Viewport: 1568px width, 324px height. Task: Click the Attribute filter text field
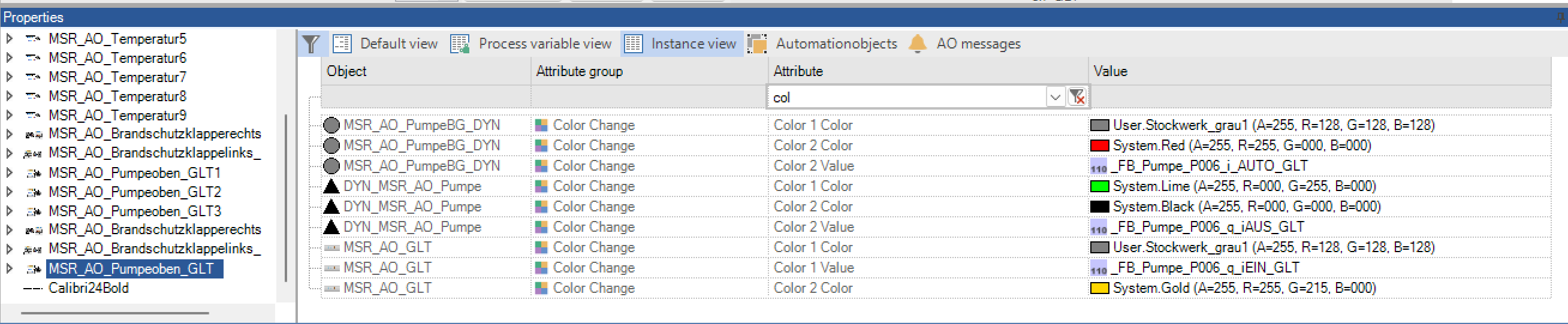[x=906, y=97]
